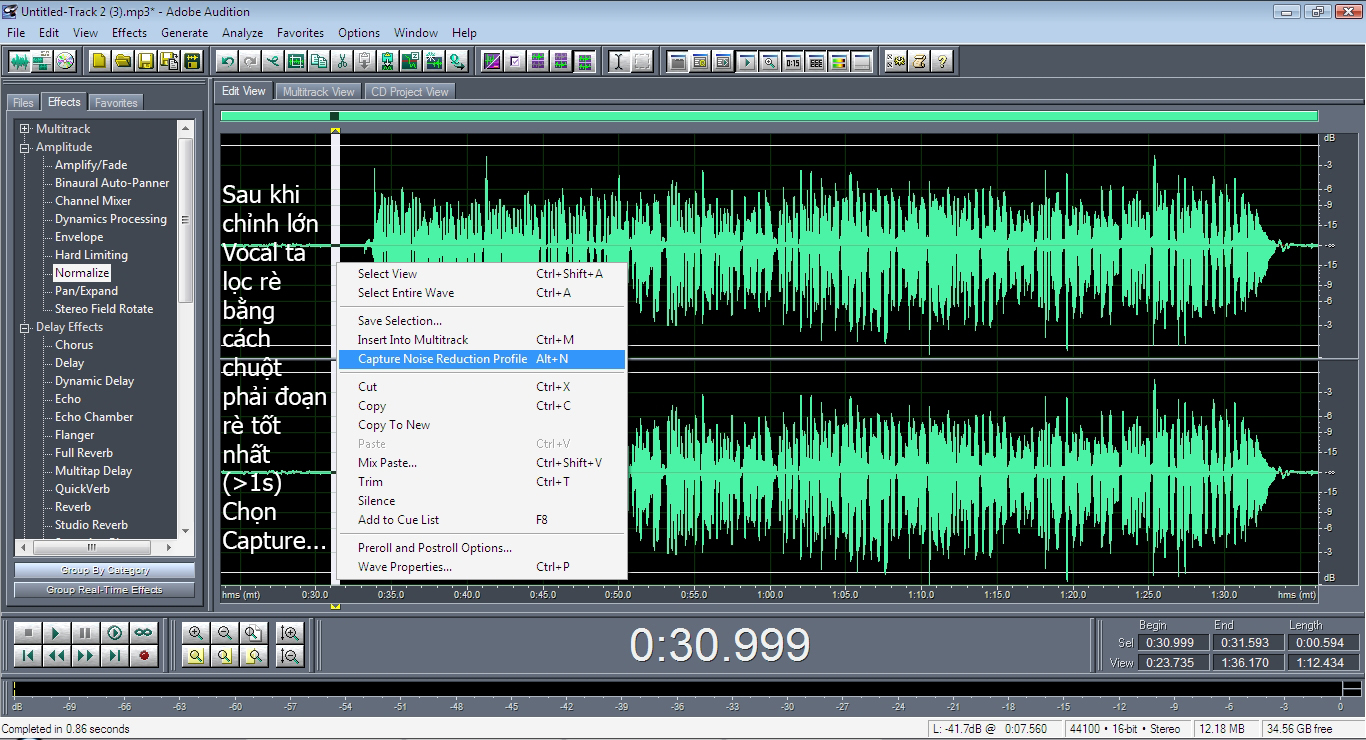Screen dimensions: 1366x740
Task: Collapse the Delay Effects group
Action: coord(25,327)
